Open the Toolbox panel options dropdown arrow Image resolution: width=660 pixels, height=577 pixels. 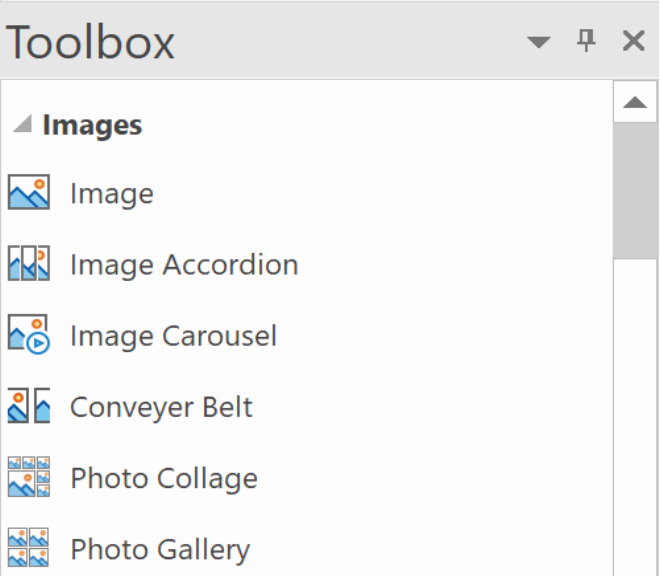[539, 42]
